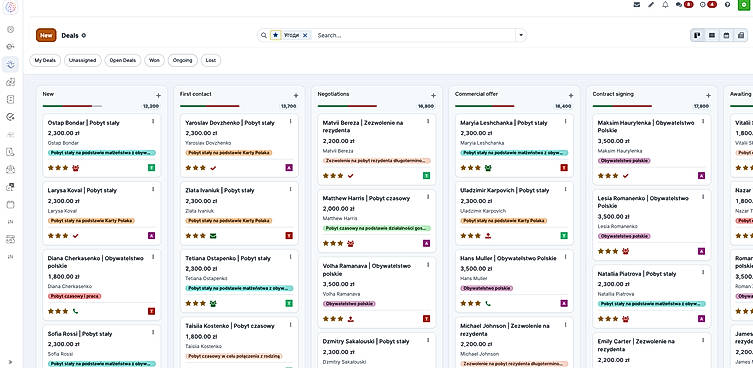Open the kebab menu on Tetiana Ostapenko card
The width and height of the screenshot is (753, 368).
[291, 257]
